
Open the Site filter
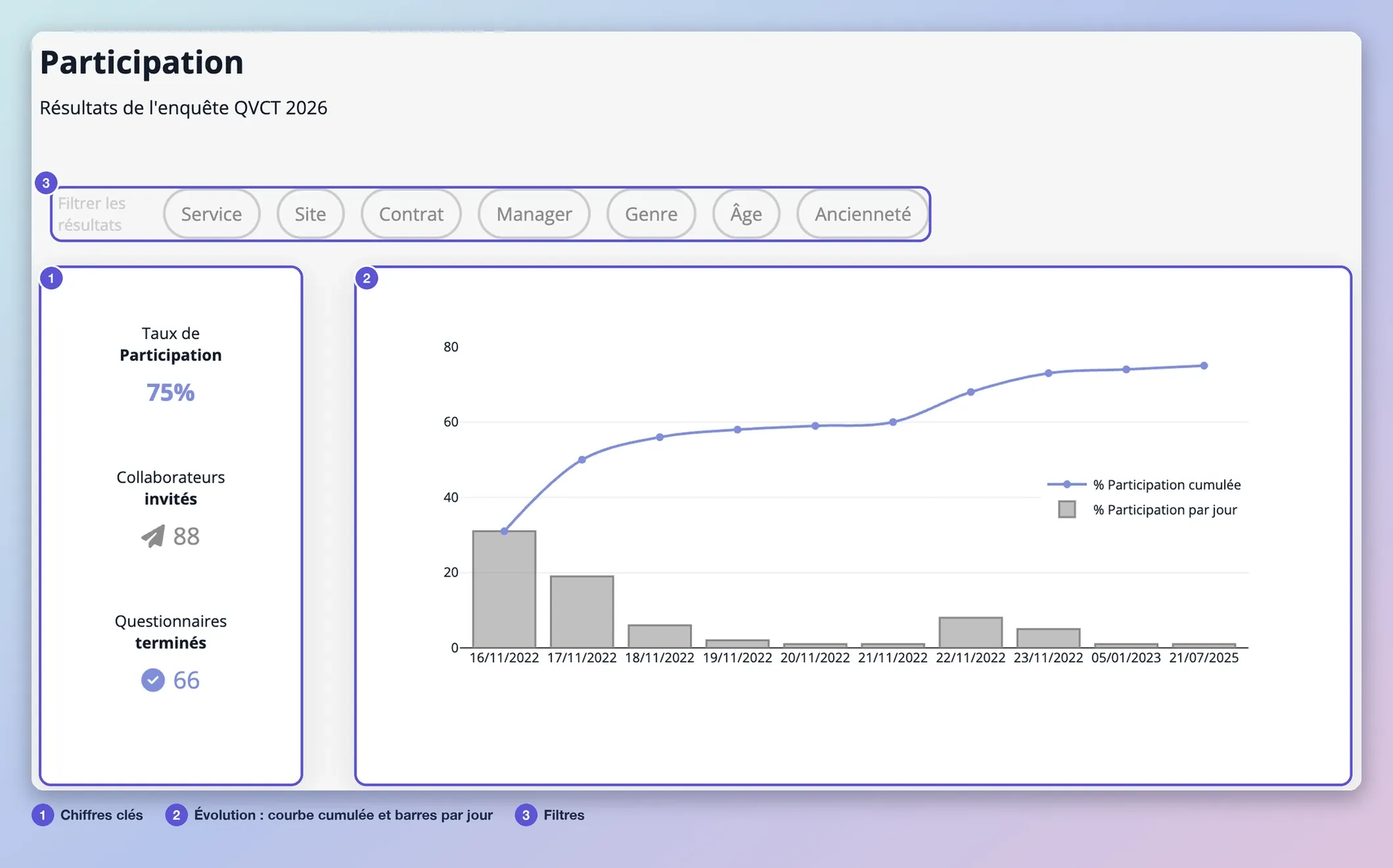click(x=310, y=214)
